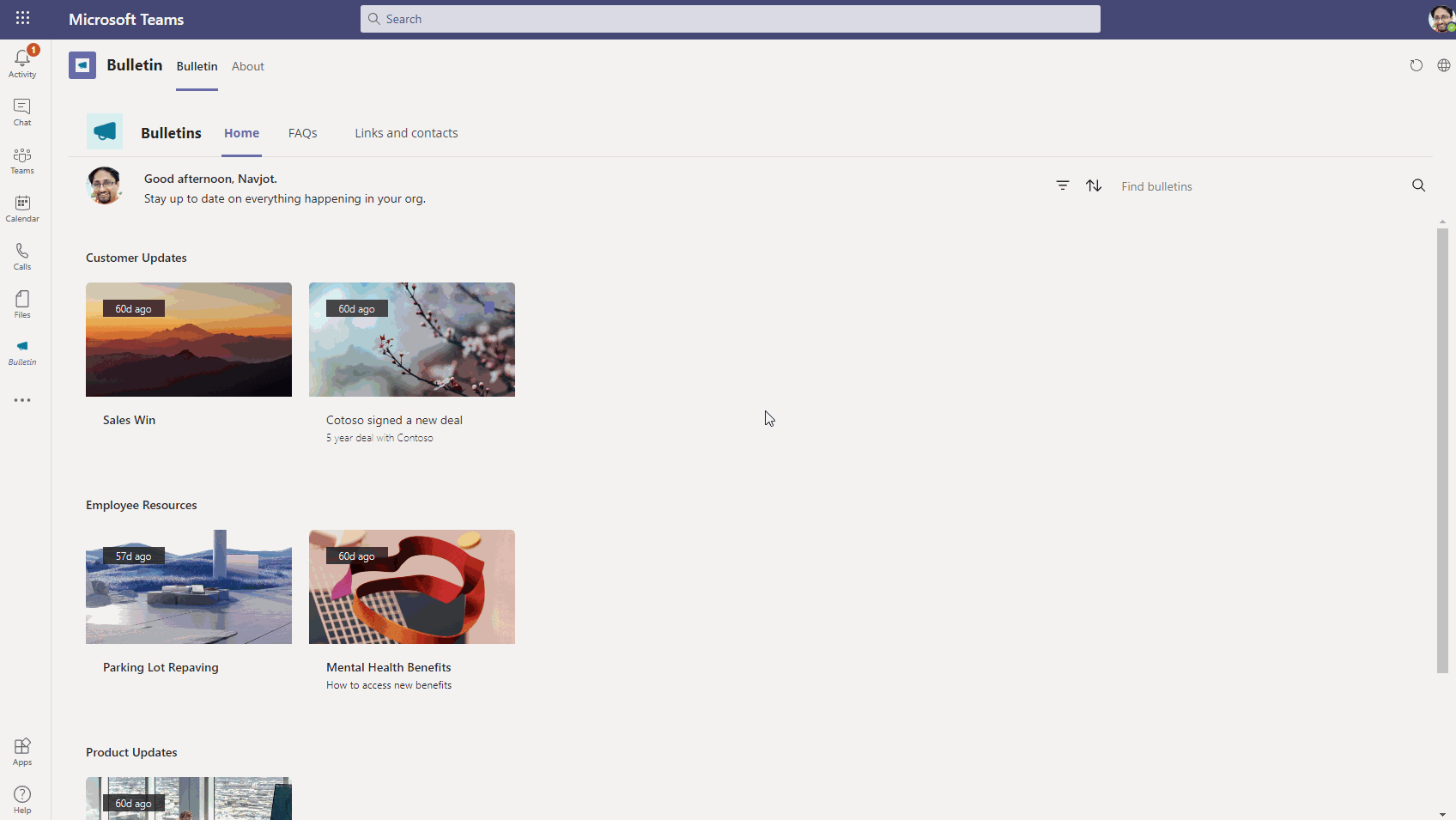The image size is (1456, 820).
Task: Switch to the FAQs tab
Action: (302, 133)
